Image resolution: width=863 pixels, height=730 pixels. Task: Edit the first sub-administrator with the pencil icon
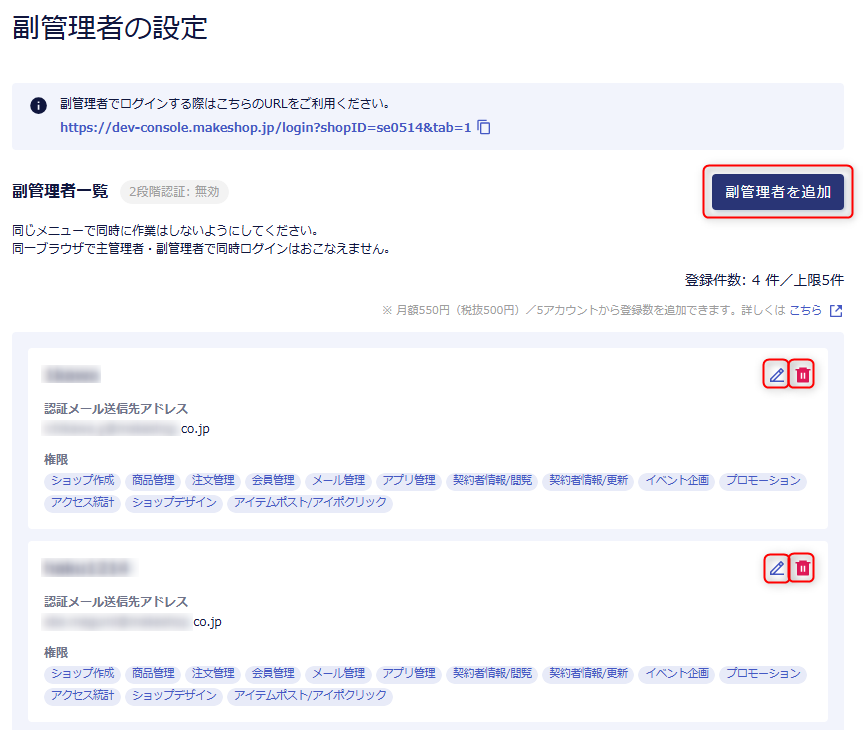click(776, 375)
